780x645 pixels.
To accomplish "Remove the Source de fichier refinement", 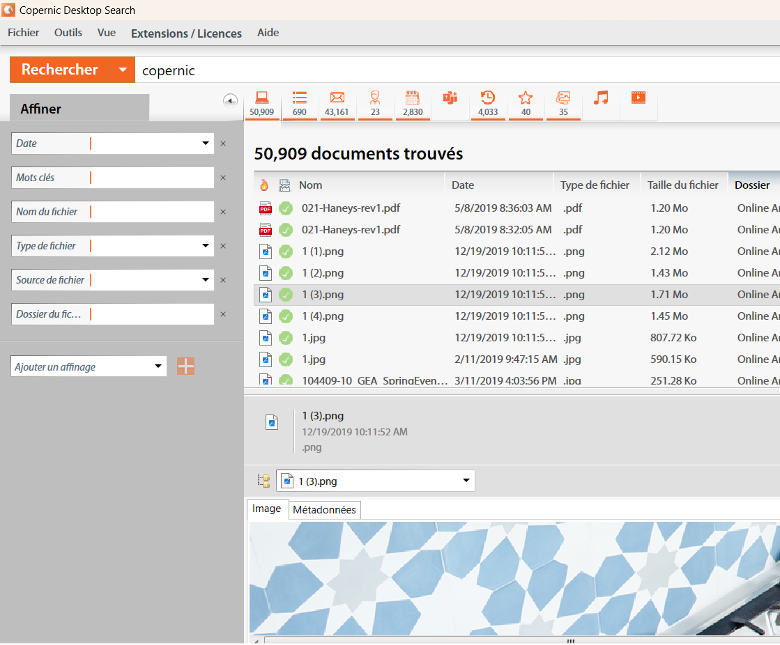I will click(223, 280).
